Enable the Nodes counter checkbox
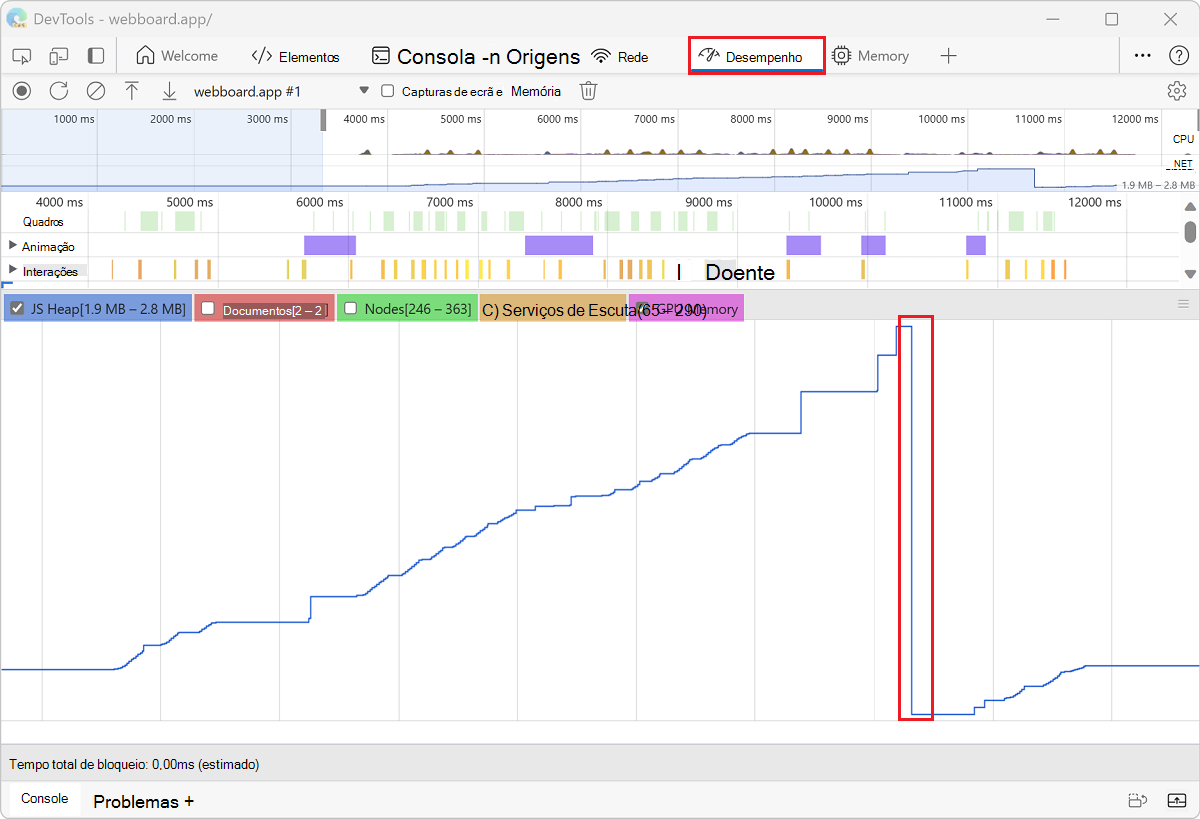Screen dimensions: 1200x819 (350, 309)
